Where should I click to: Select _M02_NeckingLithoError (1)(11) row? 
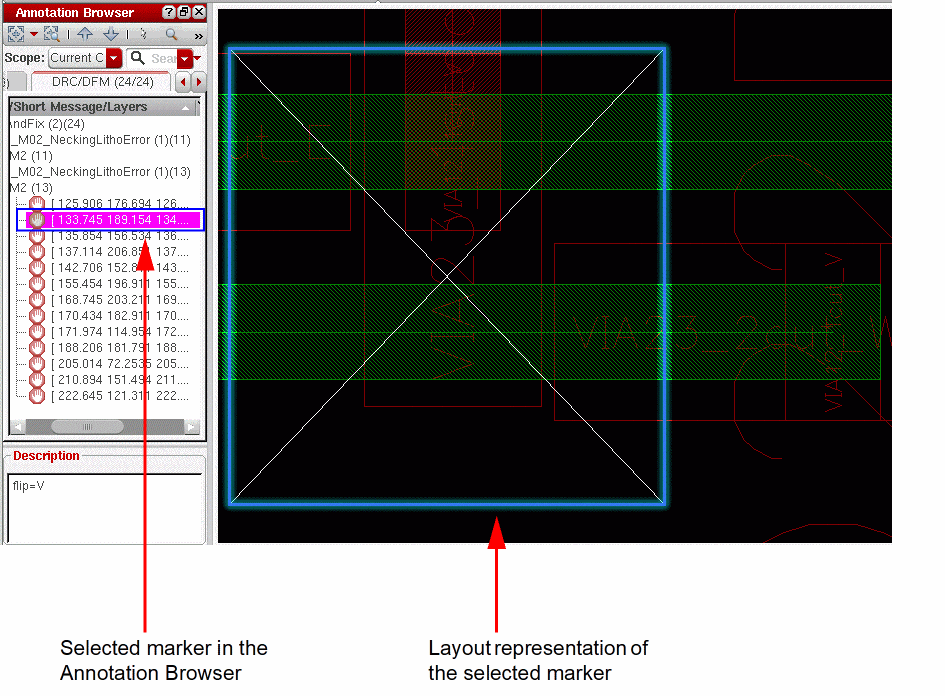point(101,140)
